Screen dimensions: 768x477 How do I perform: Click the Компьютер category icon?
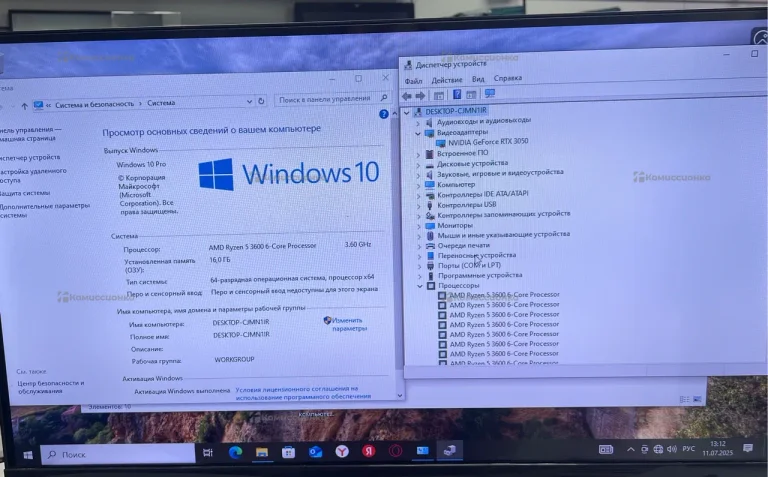pos(430,185)
